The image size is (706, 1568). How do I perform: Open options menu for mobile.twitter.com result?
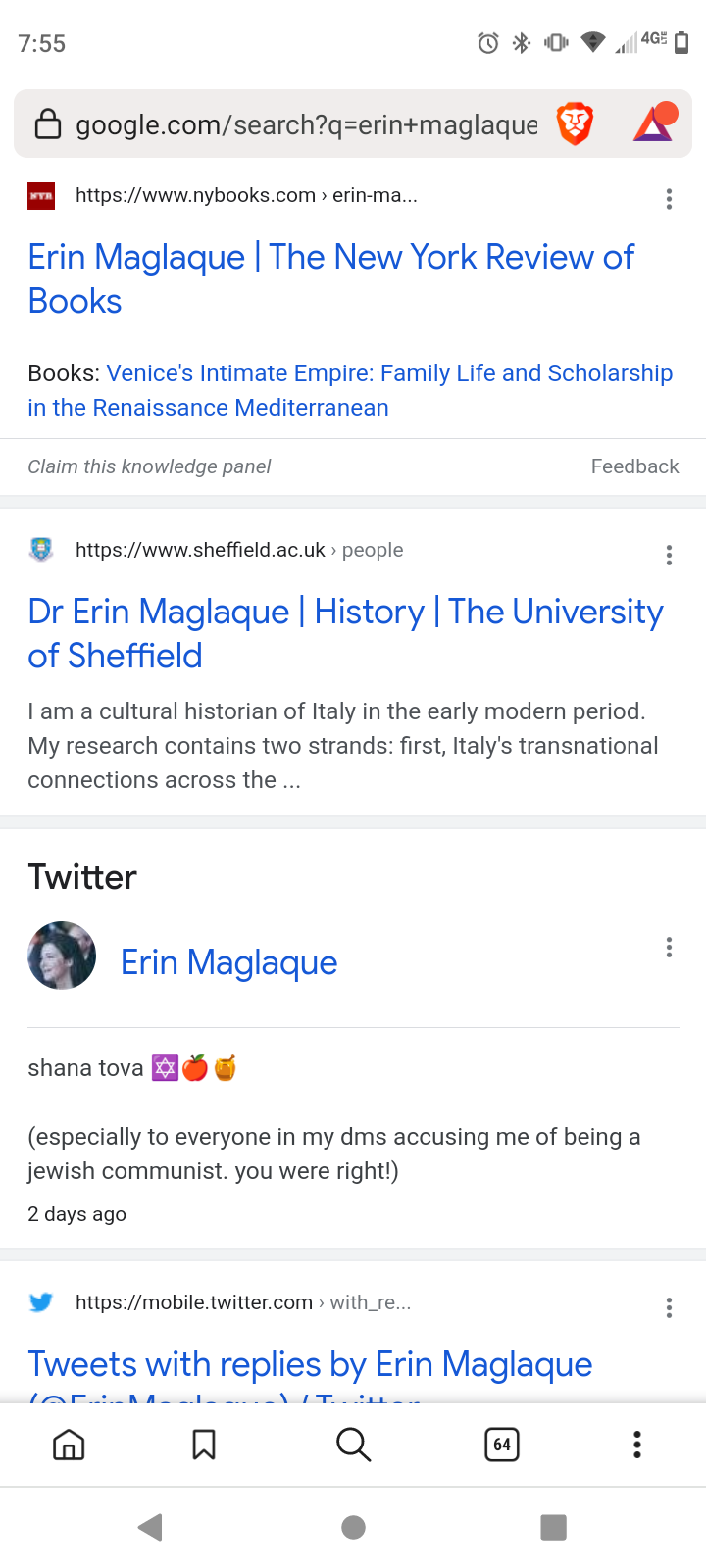[669, 1308]
